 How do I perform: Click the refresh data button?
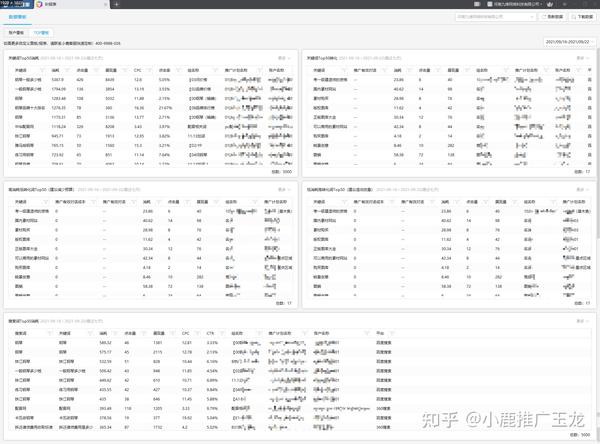pos(552,17)
